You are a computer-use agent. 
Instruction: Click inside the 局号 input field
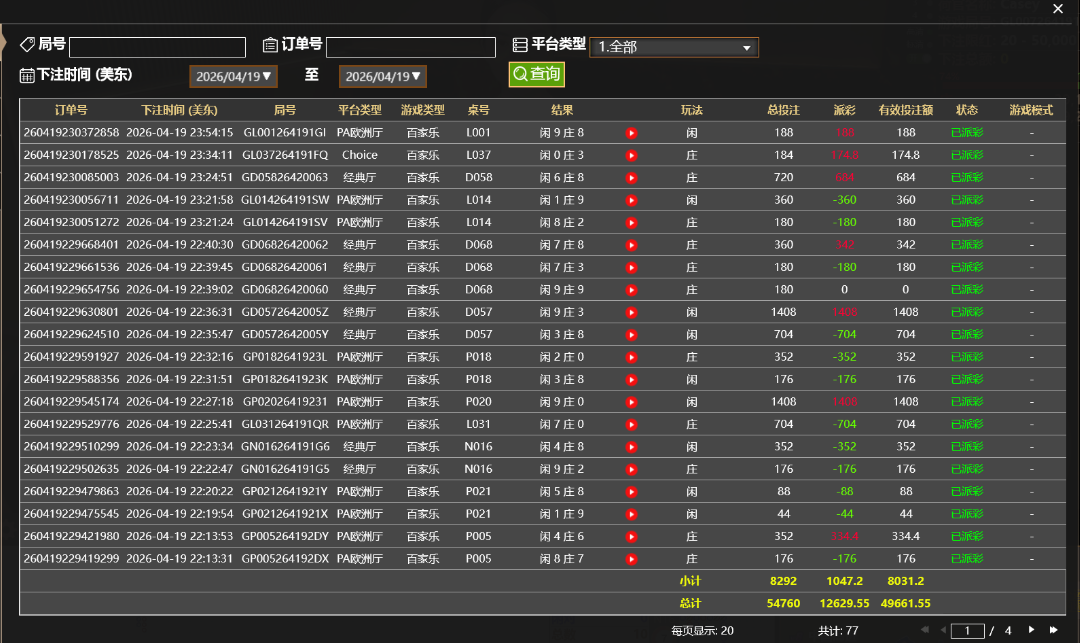point(157,48)
